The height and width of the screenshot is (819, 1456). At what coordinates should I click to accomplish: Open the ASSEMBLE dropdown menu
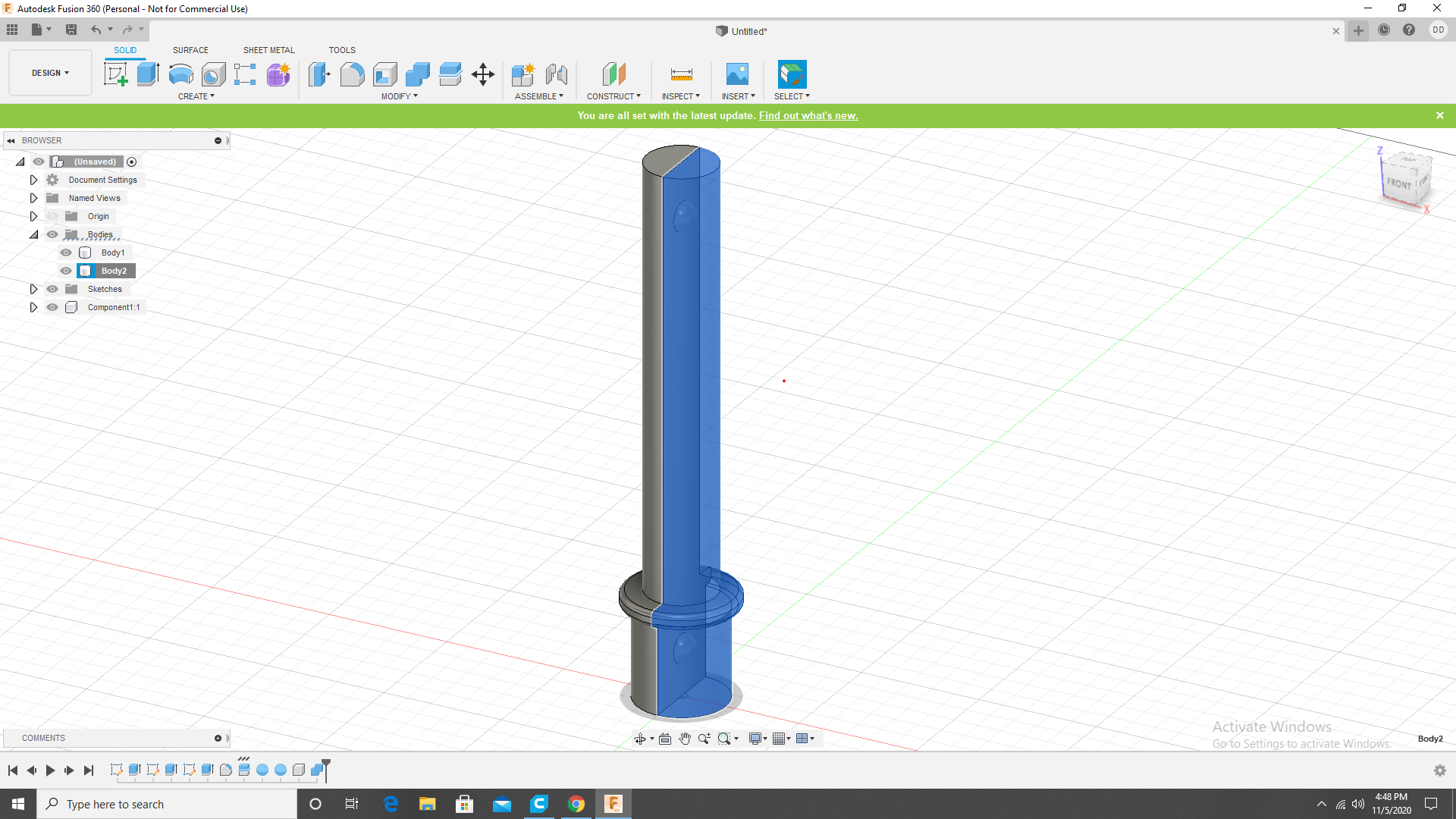[x=539, y=96]
